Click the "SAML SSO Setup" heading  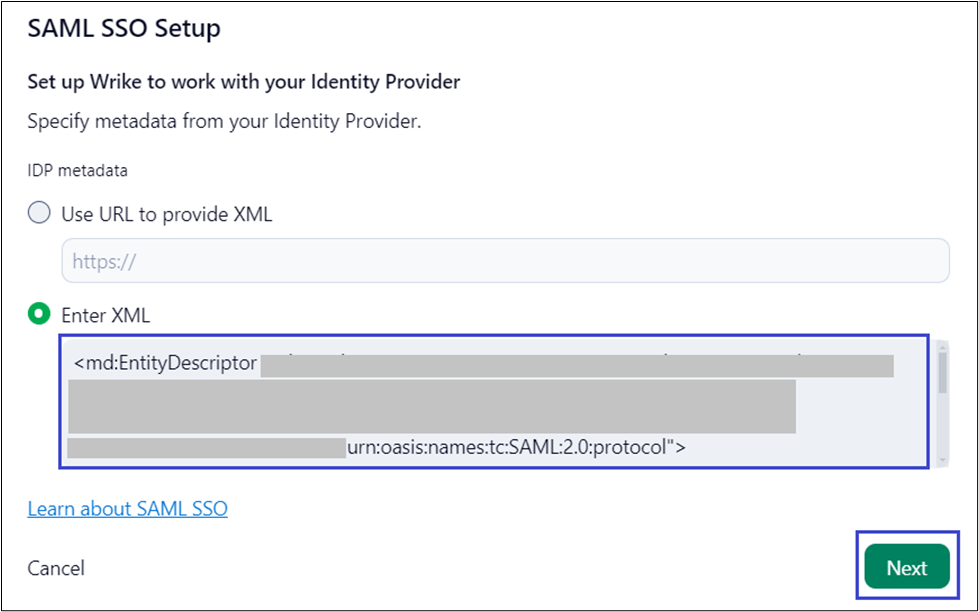pos(123,29)
